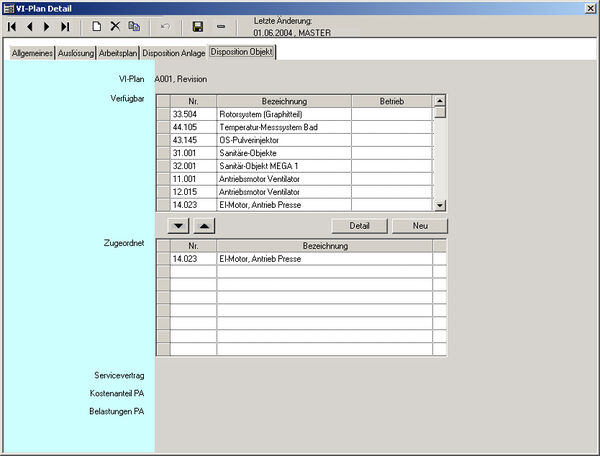Jump to the first record
Image resolution: width=600 pixels, height=456 pixels.
pyautogui.click(x=13, y=25)
